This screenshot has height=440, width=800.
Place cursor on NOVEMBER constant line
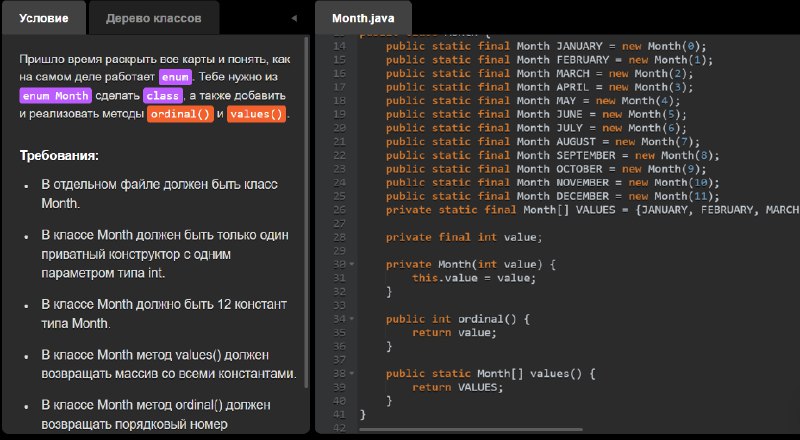tap(553, 183)
